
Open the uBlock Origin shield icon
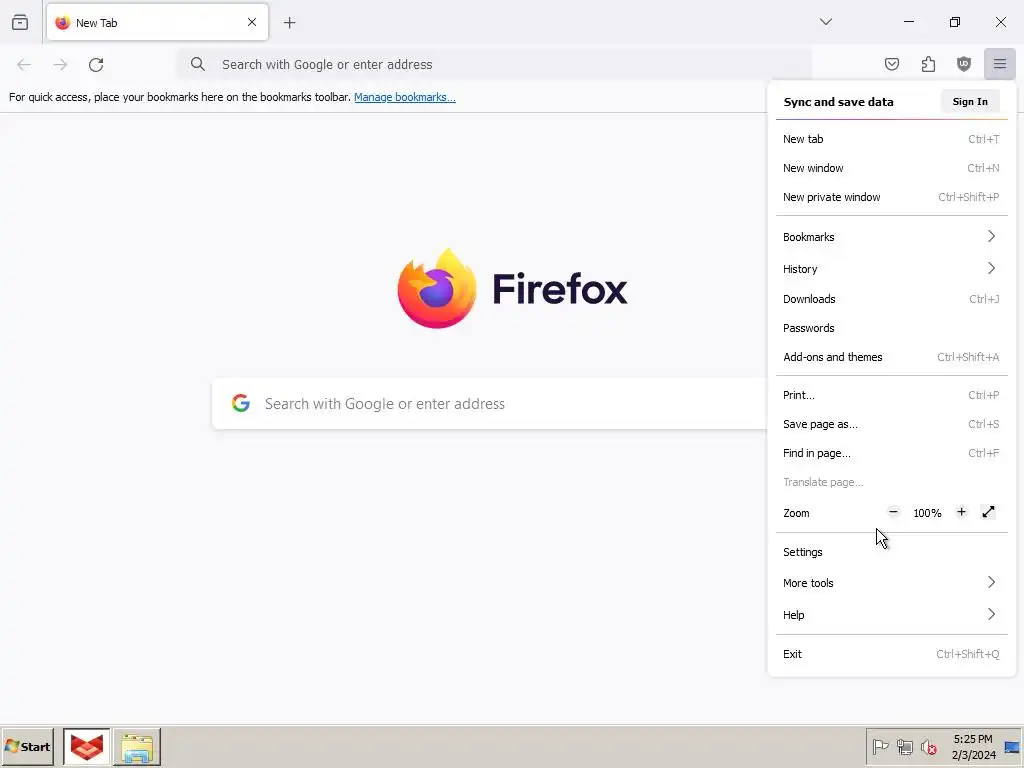964,64
